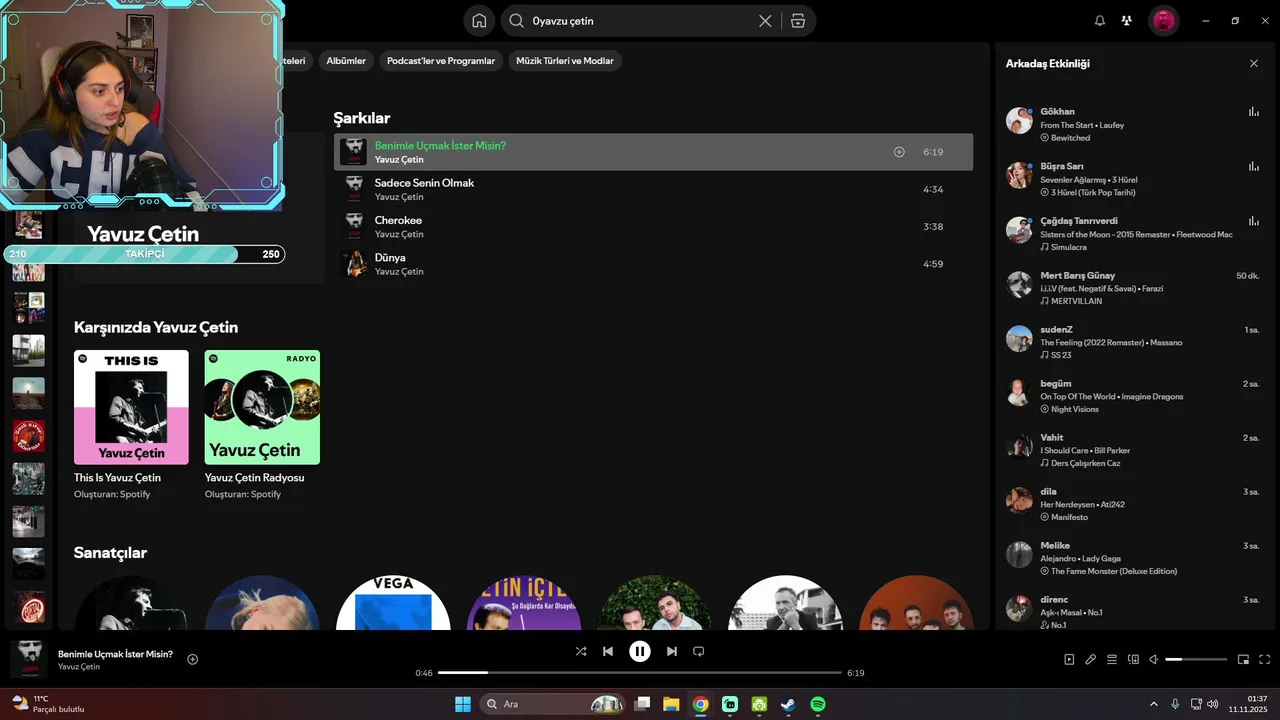The image size is (1280, 720).
Task: Skip to the previous track
Action: tap(608, 651)
